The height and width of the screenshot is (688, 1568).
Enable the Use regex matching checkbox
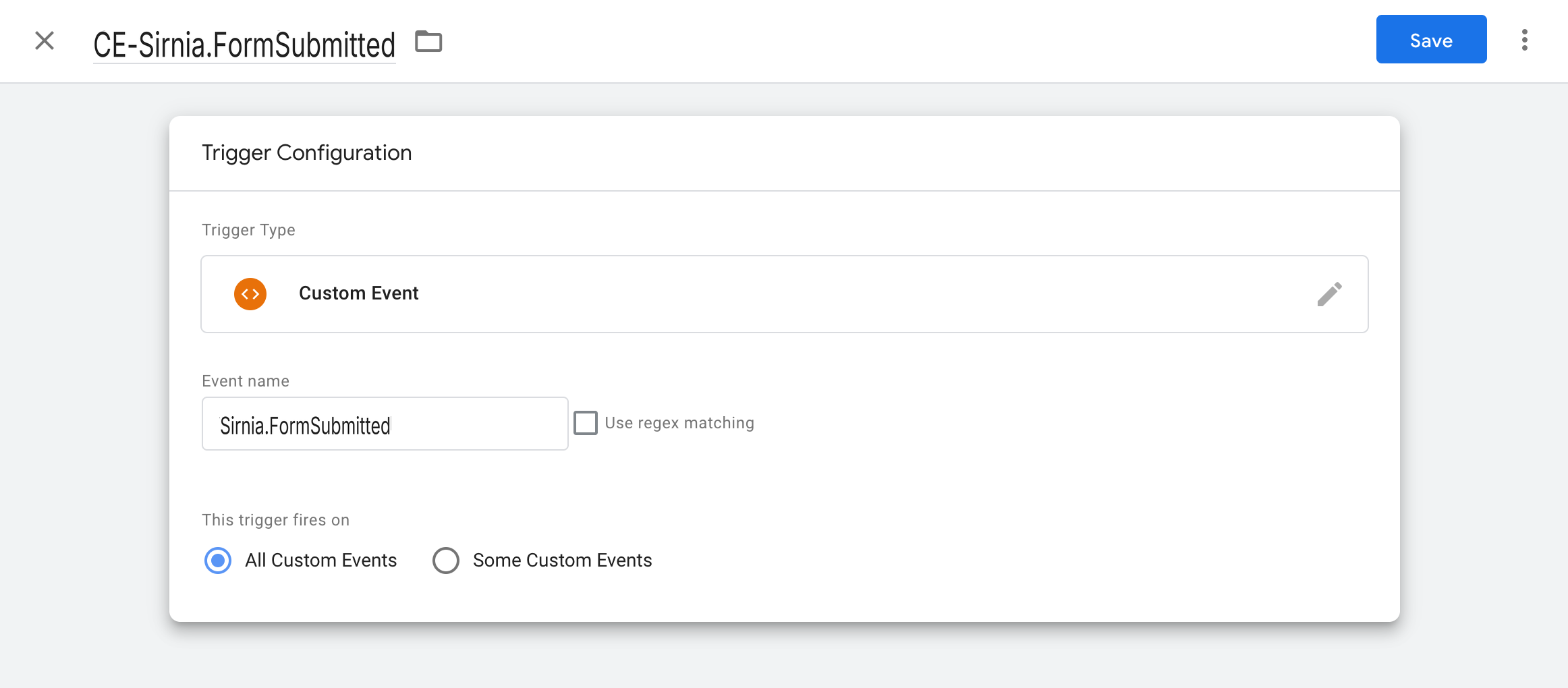coord(585,423)
